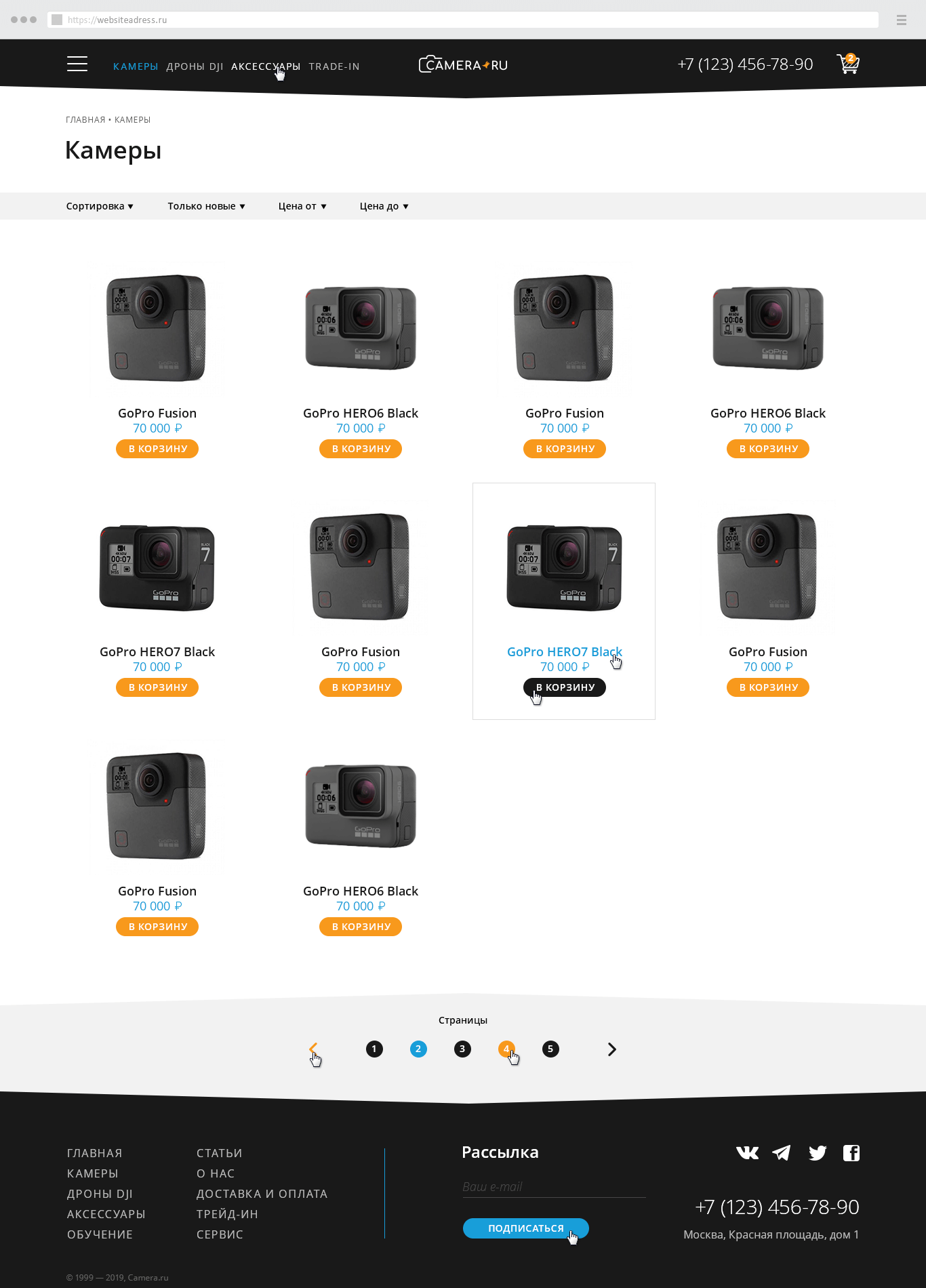The height and width of the screenshot is (1288, 926).
Task: Go to previous page with left arrow
Action: pos(313,1049)
